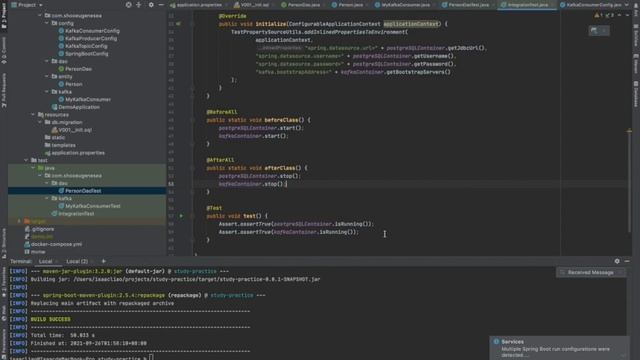Open the Database tool window side tab

[x=636, y=94]
